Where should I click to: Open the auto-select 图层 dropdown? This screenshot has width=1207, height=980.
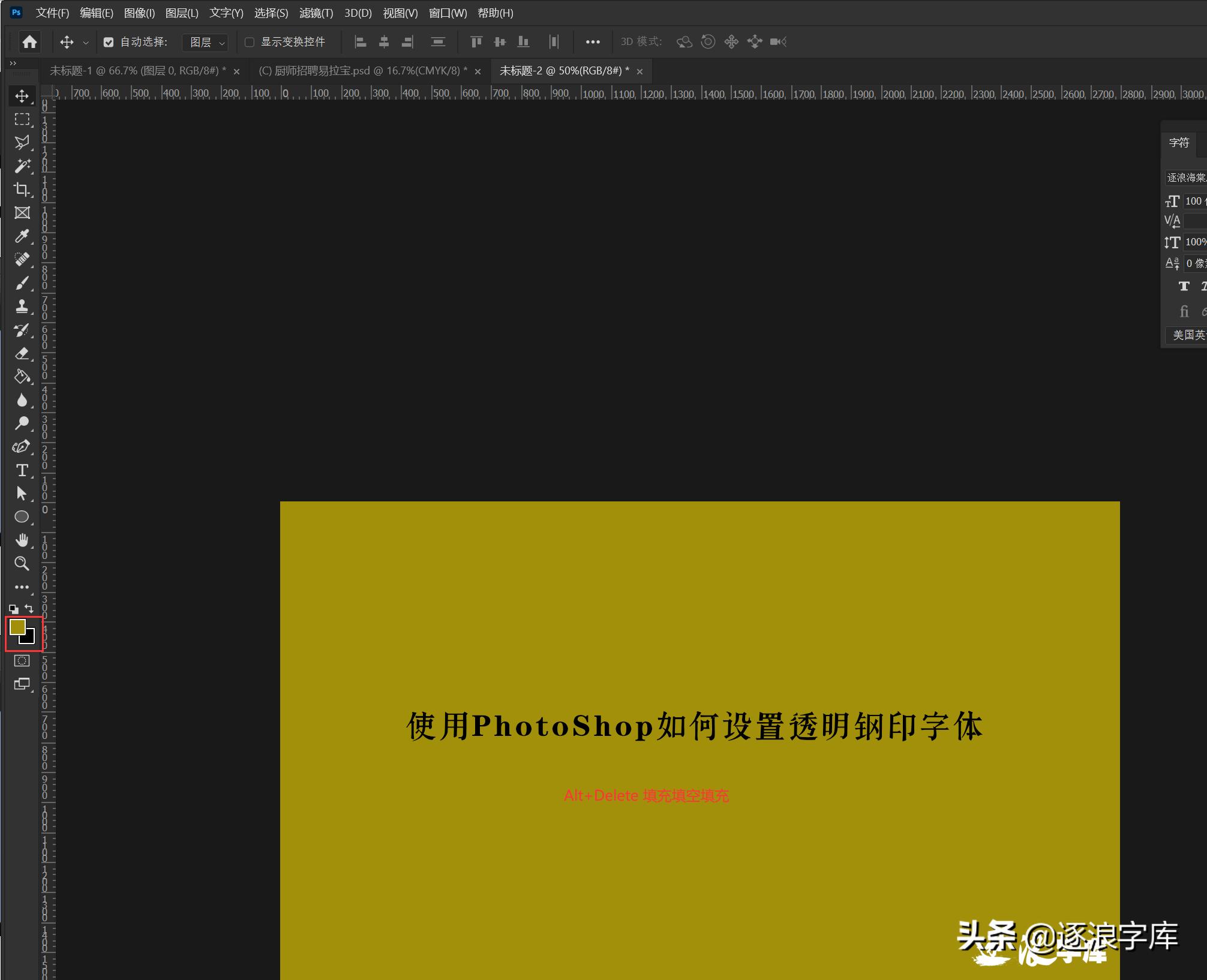click(205, 42)
